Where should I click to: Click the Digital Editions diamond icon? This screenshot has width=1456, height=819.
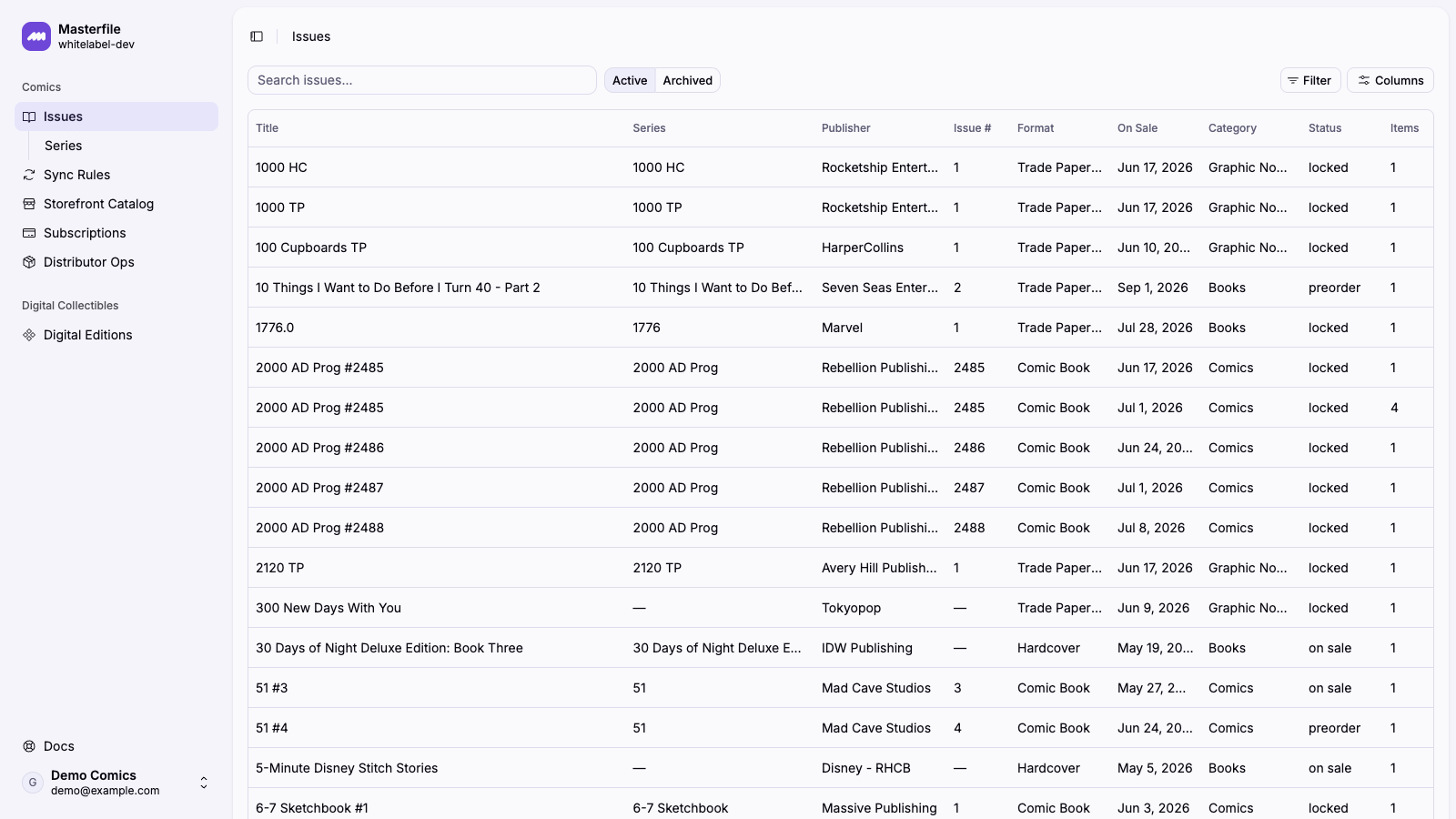(29, 335)
